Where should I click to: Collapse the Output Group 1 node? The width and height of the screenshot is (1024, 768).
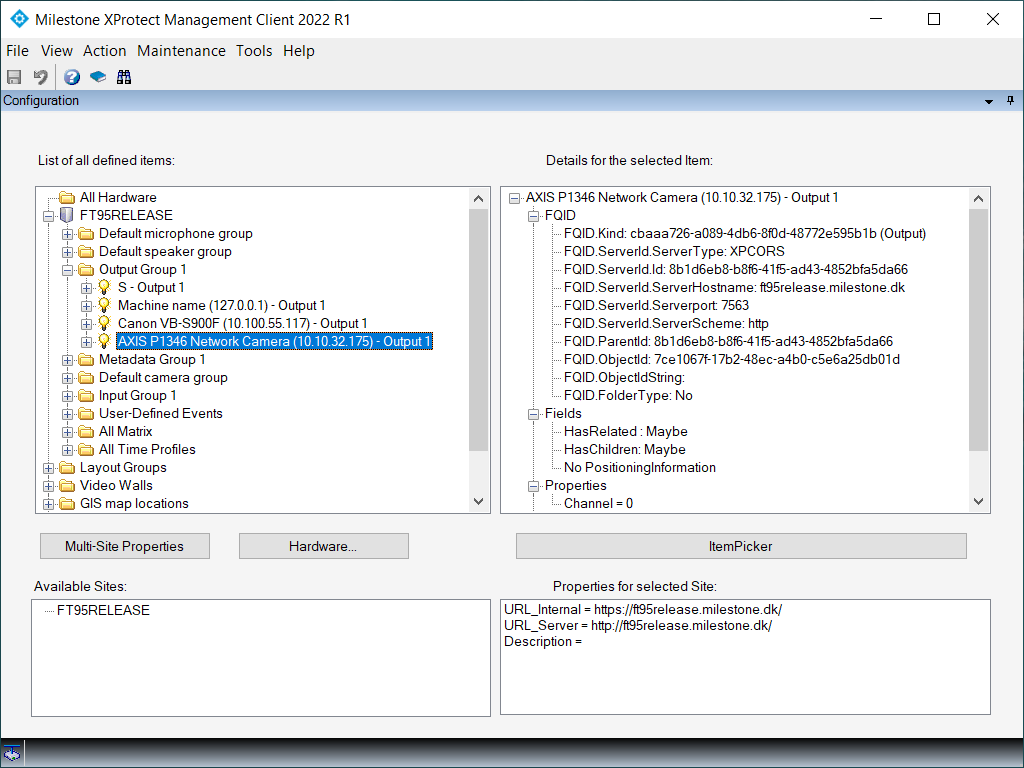coord(67,270)
